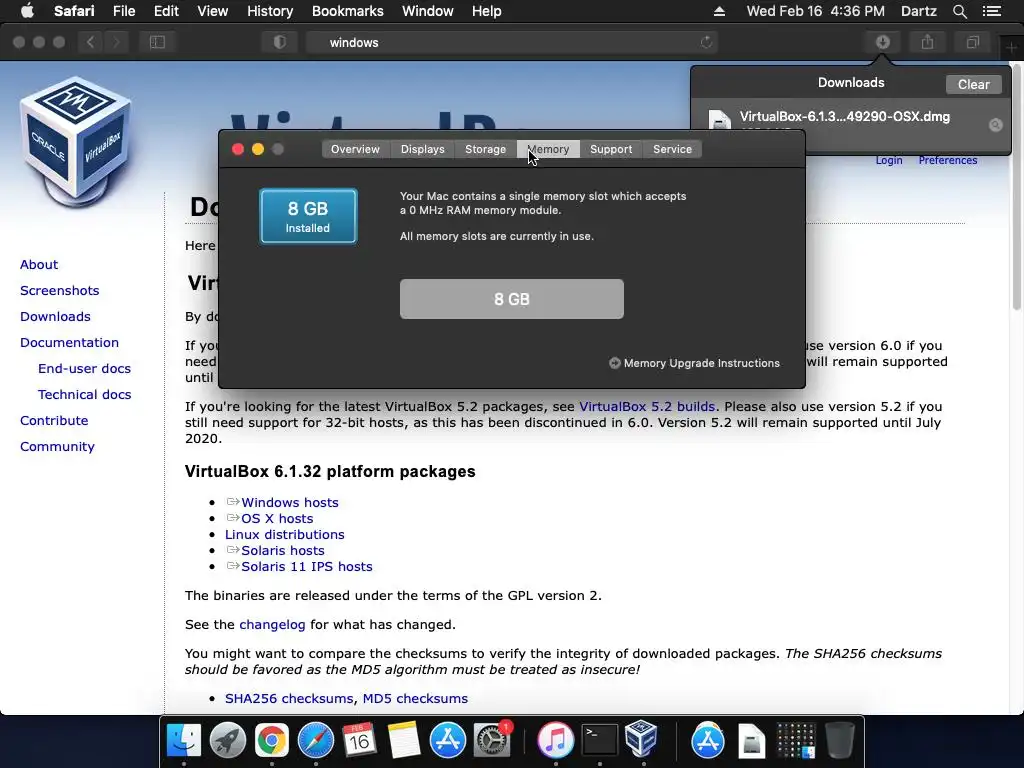The width and height of the screenshot is (1024, 768).
Task: Open Terminal from the Dock
Action: tap(600, 741)
